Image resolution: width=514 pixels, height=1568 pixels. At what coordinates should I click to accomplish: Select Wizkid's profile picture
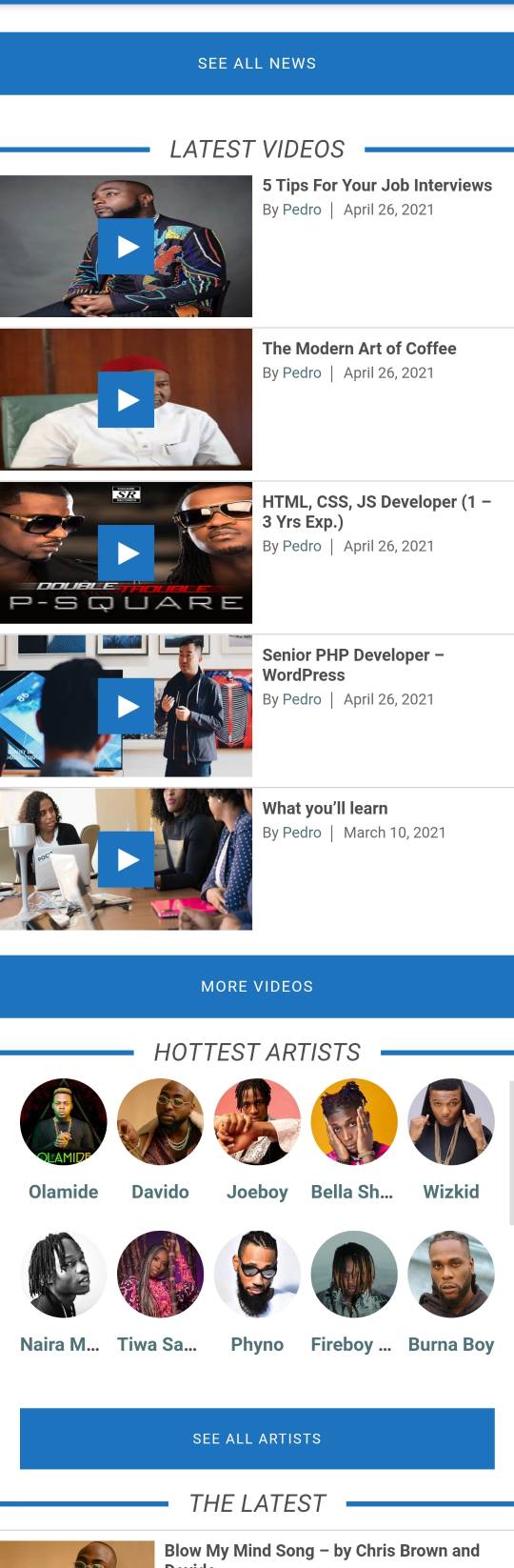point(451,1122)
